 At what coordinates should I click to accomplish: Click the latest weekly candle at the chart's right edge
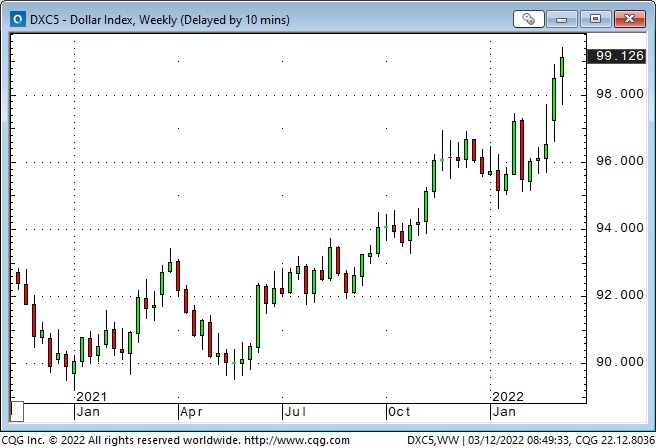coord(562,67)
